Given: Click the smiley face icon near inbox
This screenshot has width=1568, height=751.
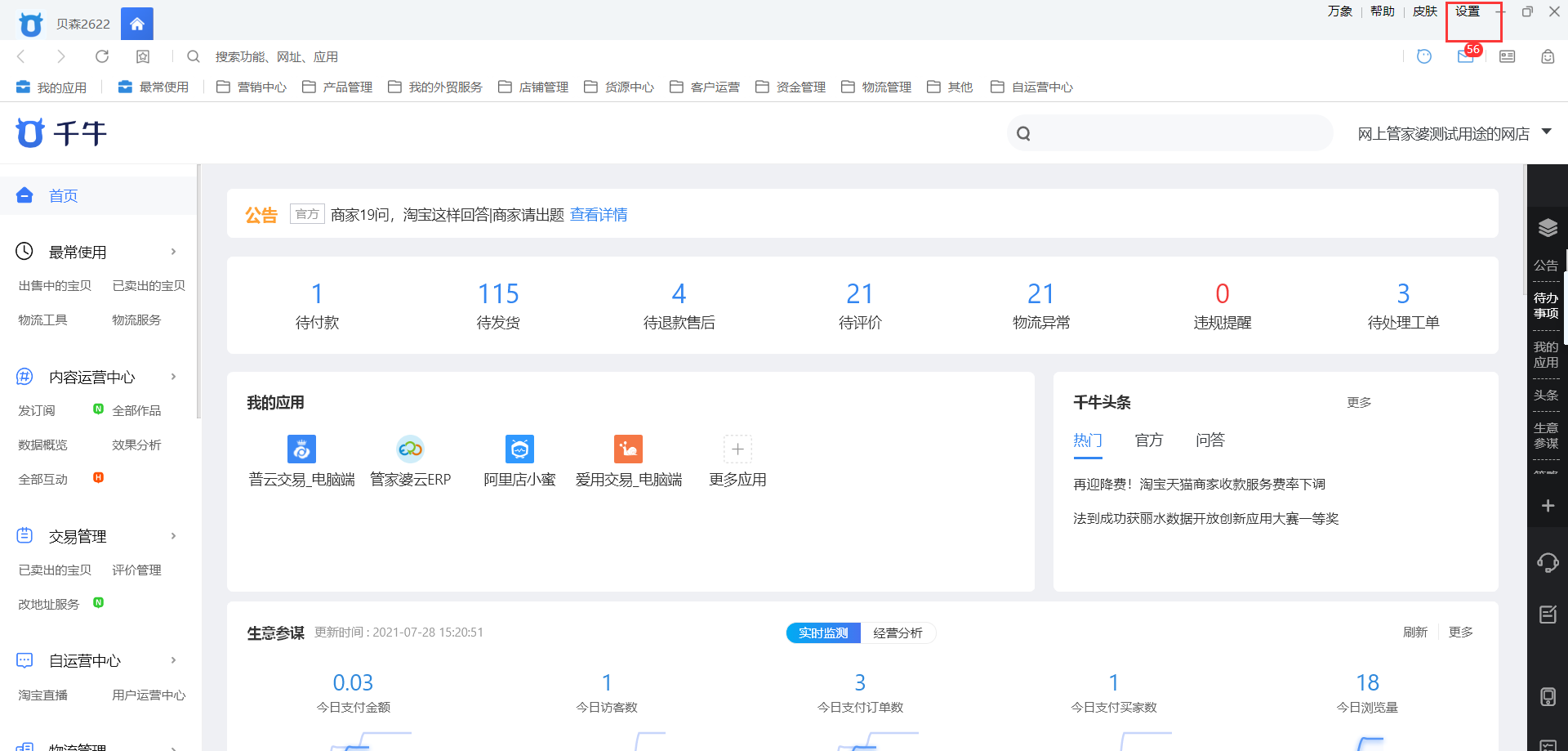Looking at the screenshot, I should 1424,56.
